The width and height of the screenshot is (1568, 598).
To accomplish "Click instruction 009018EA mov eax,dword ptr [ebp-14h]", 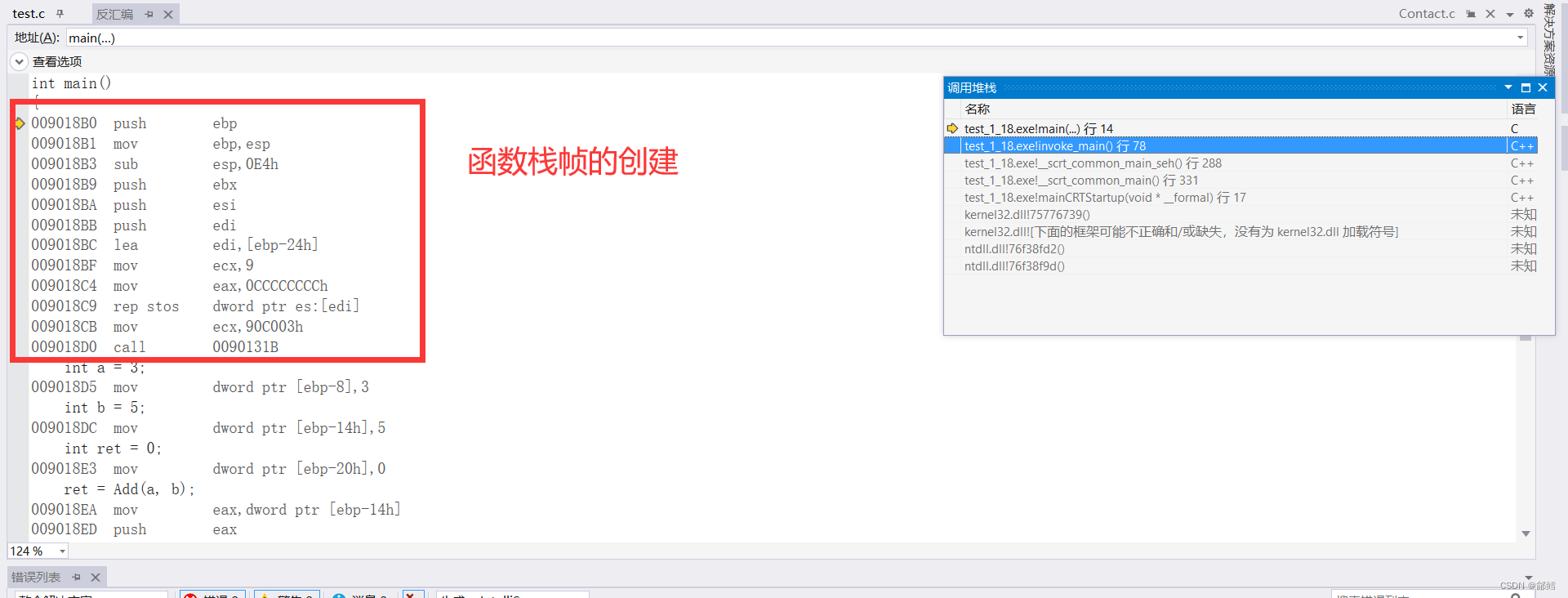I will click(x=216, y=510).
